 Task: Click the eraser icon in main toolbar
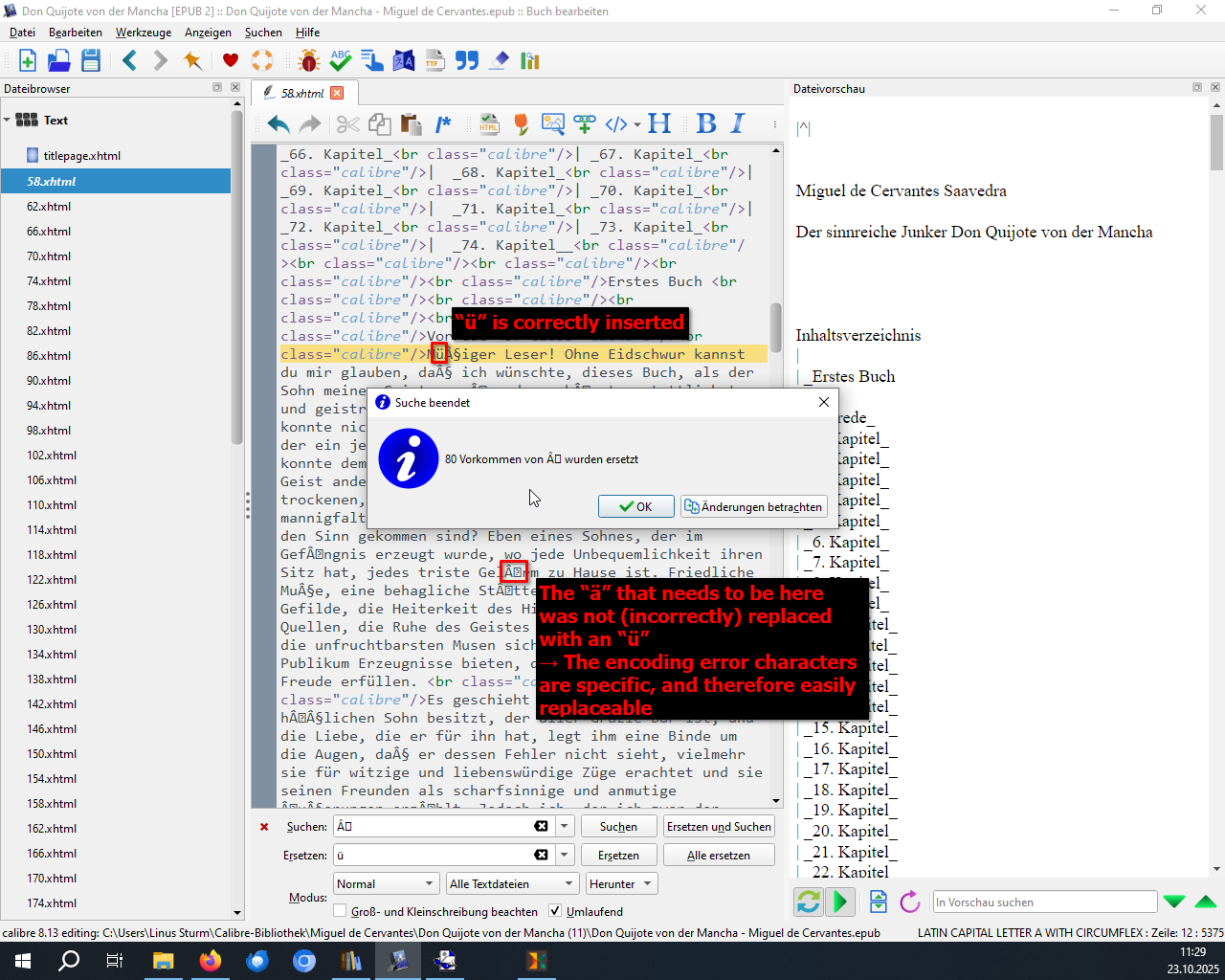tap(499, 61)
